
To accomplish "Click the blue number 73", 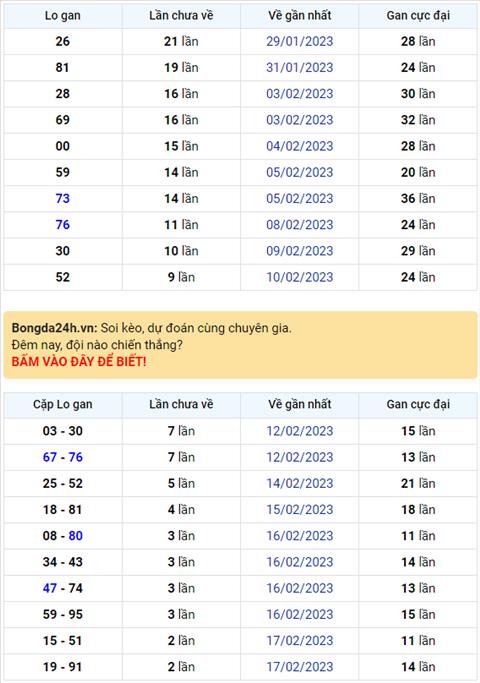I will point(63,198).
